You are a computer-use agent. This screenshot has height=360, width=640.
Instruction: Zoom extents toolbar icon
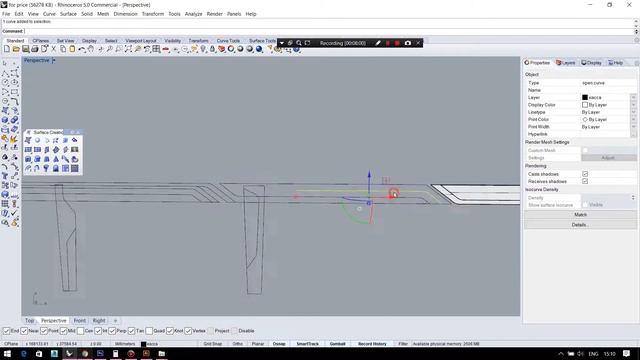pyautogui.click(x=128, y=49)
